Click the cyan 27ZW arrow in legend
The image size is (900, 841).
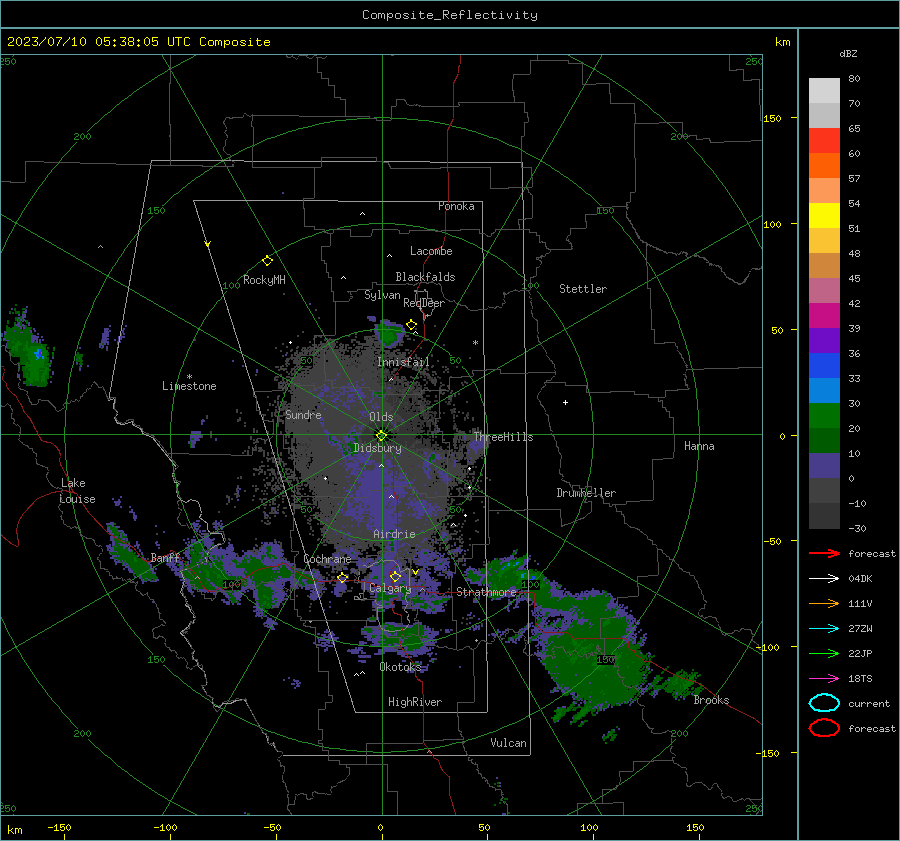click(824, 629)
